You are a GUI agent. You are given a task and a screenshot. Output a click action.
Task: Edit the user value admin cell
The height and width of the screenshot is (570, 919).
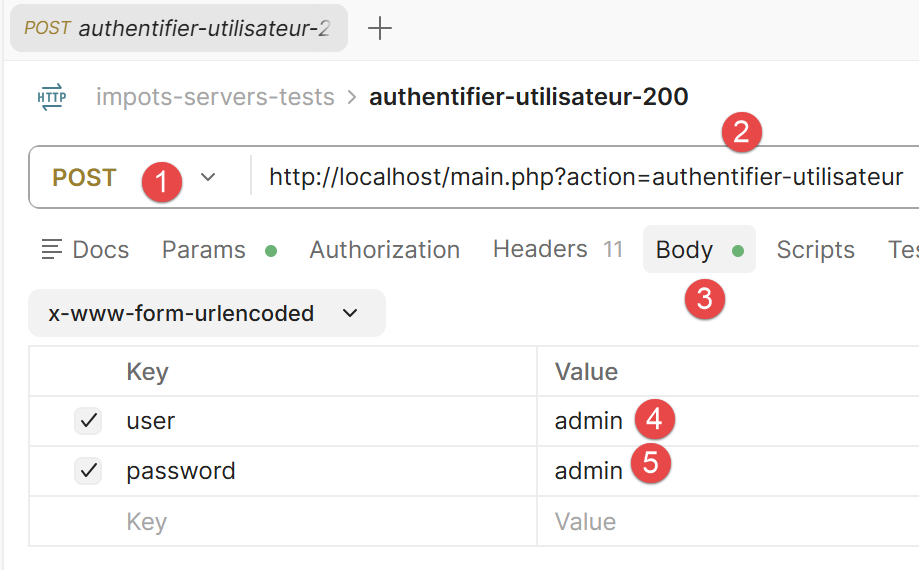(x=728, y=421)
